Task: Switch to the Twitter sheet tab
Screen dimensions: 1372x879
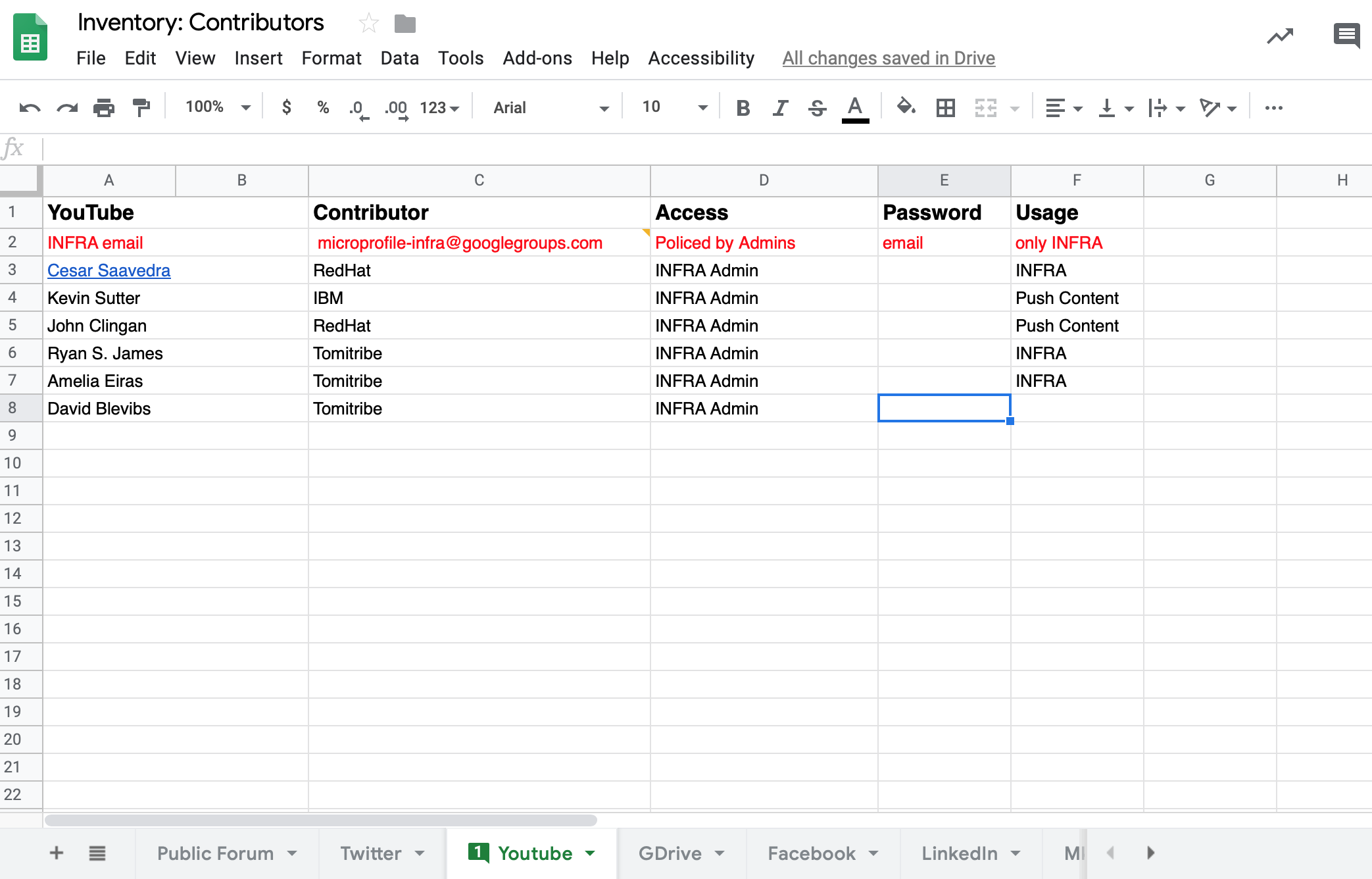Action: coord(370,853)
